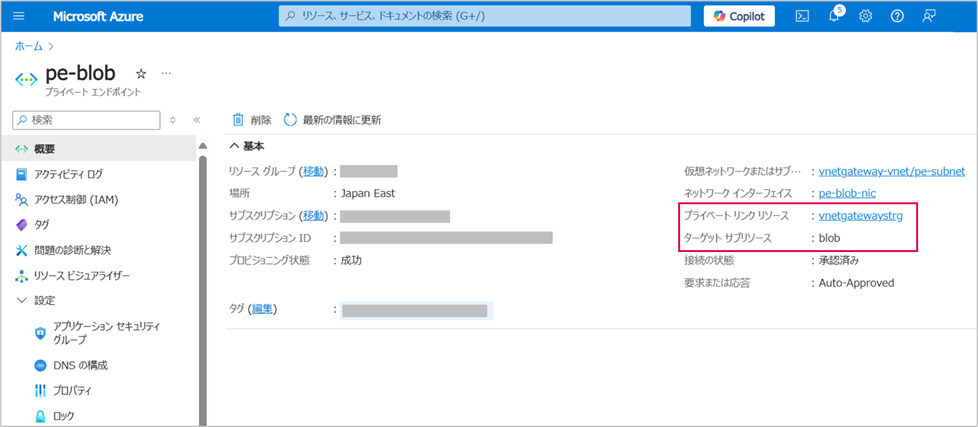Select 概要 in the sidebar
The width and height of the screenshot is (978, 427).
[x=98, y=149]
